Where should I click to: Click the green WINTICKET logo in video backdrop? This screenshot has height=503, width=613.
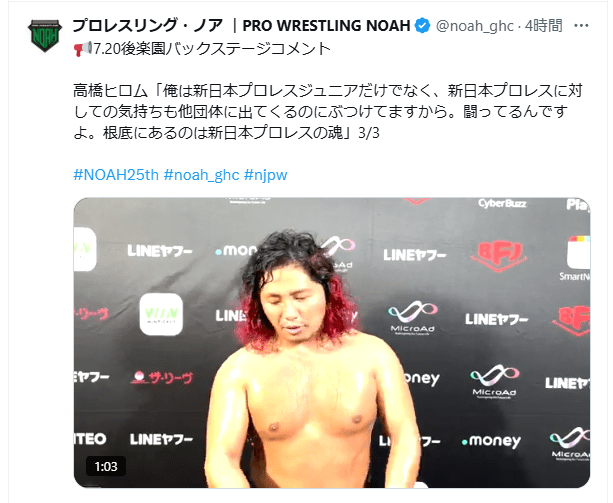(x=161, y=315)
